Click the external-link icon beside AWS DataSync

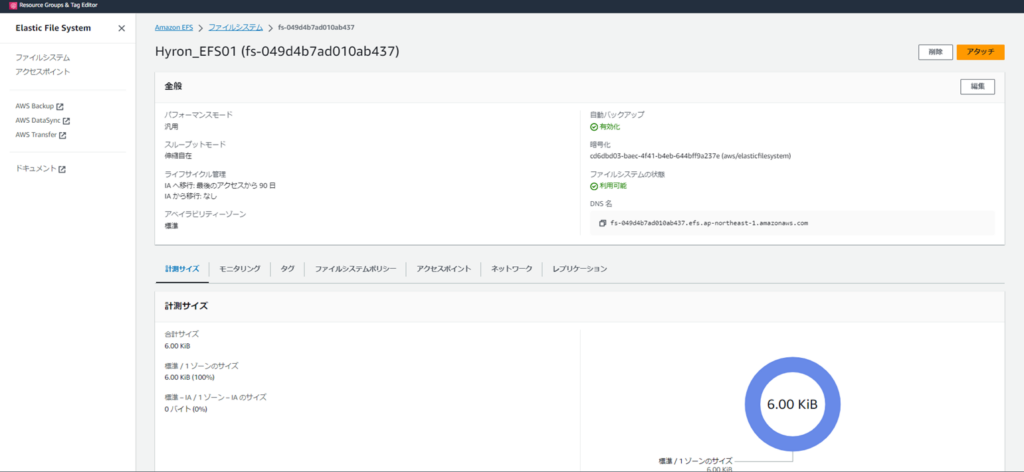66,121
